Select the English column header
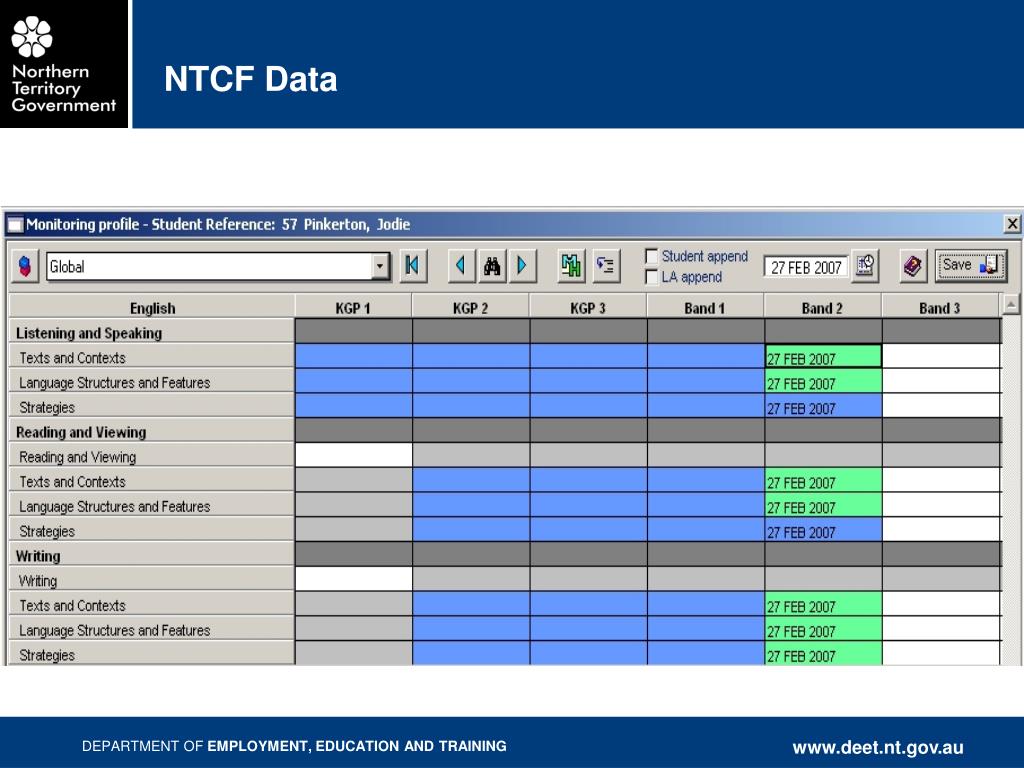Image resolution: width=1024 pixels, height=768 pixels. pos(152,308)
